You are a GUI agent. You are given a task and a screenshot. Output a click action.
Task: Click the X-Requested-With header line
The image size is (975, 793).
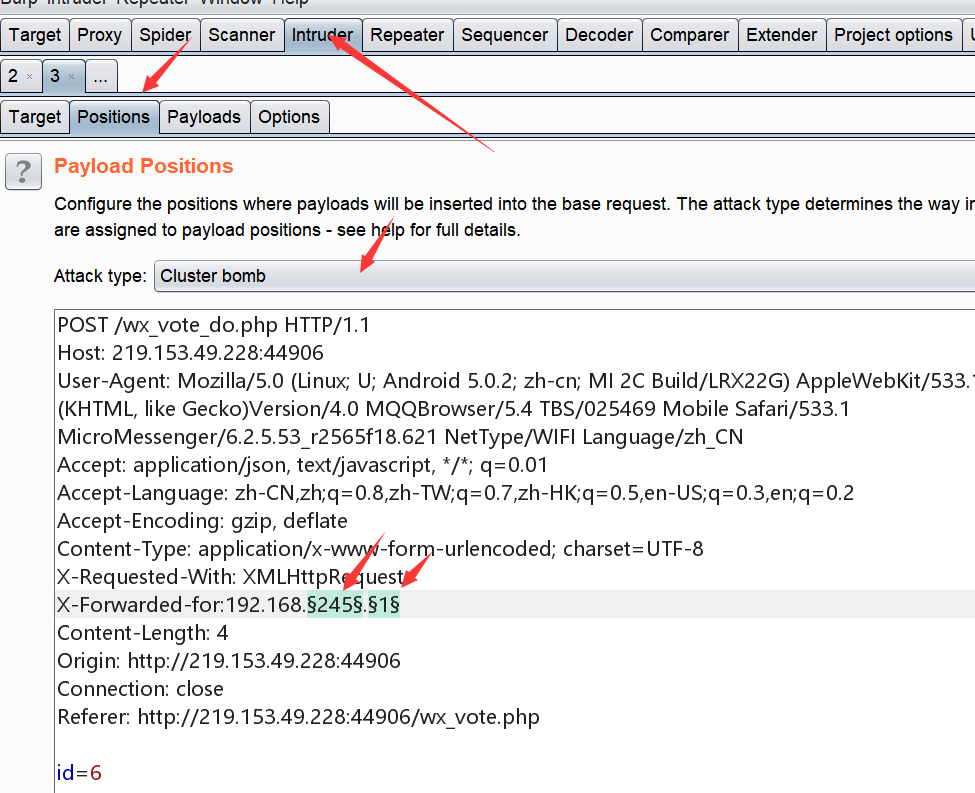tap(231, 577)
